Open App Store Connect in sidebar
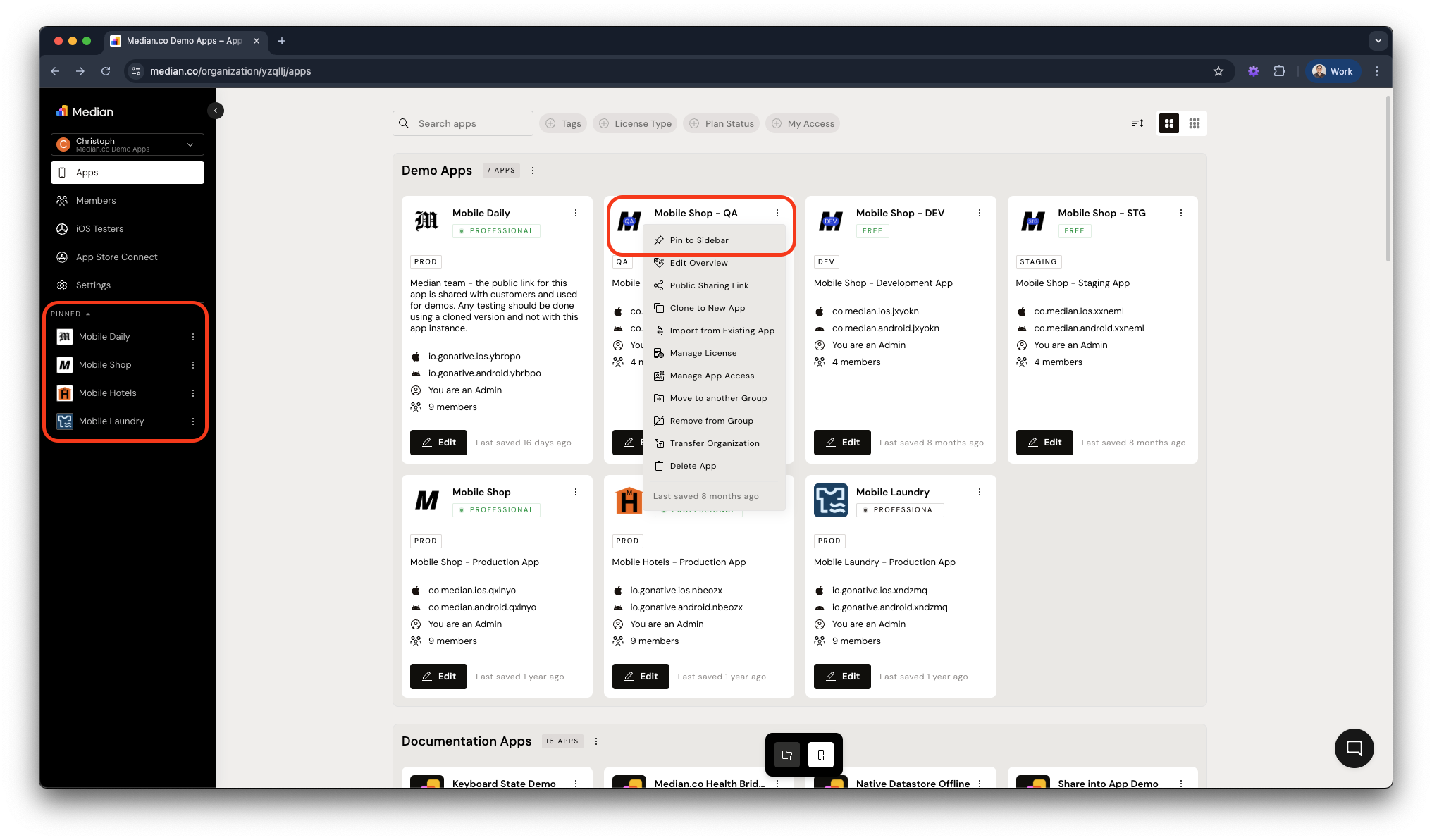Image resolution: width=1432 pixels, height=840 pixels. coord(128,257)
